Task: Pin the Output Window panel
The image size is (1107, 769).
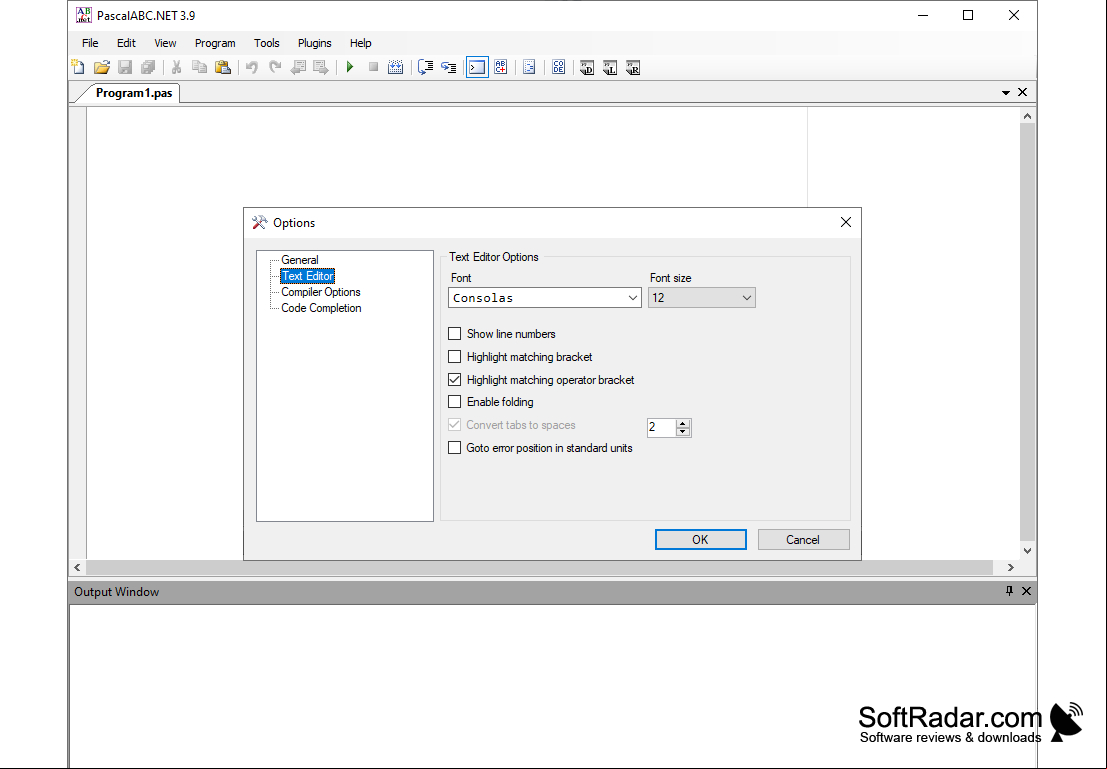Action: (x=1009, y=591)
